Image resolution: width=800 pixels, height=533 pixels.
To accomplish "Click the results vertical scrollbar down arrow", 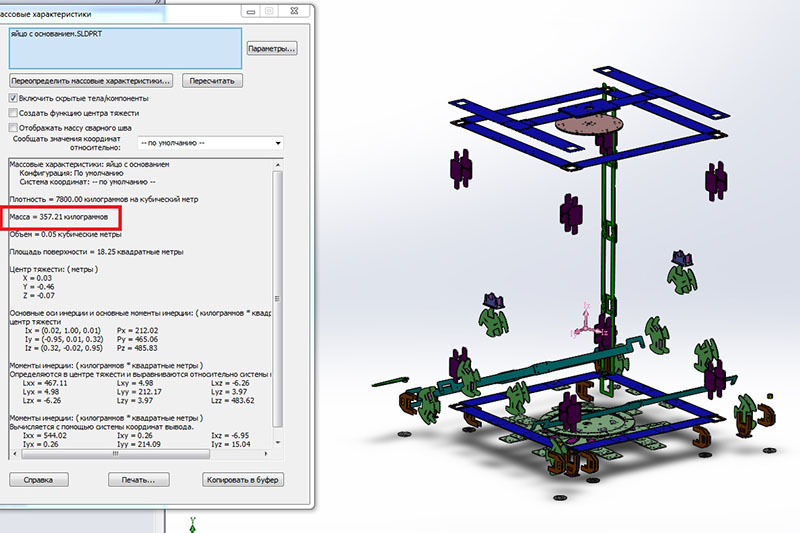I will pos(278,442).
